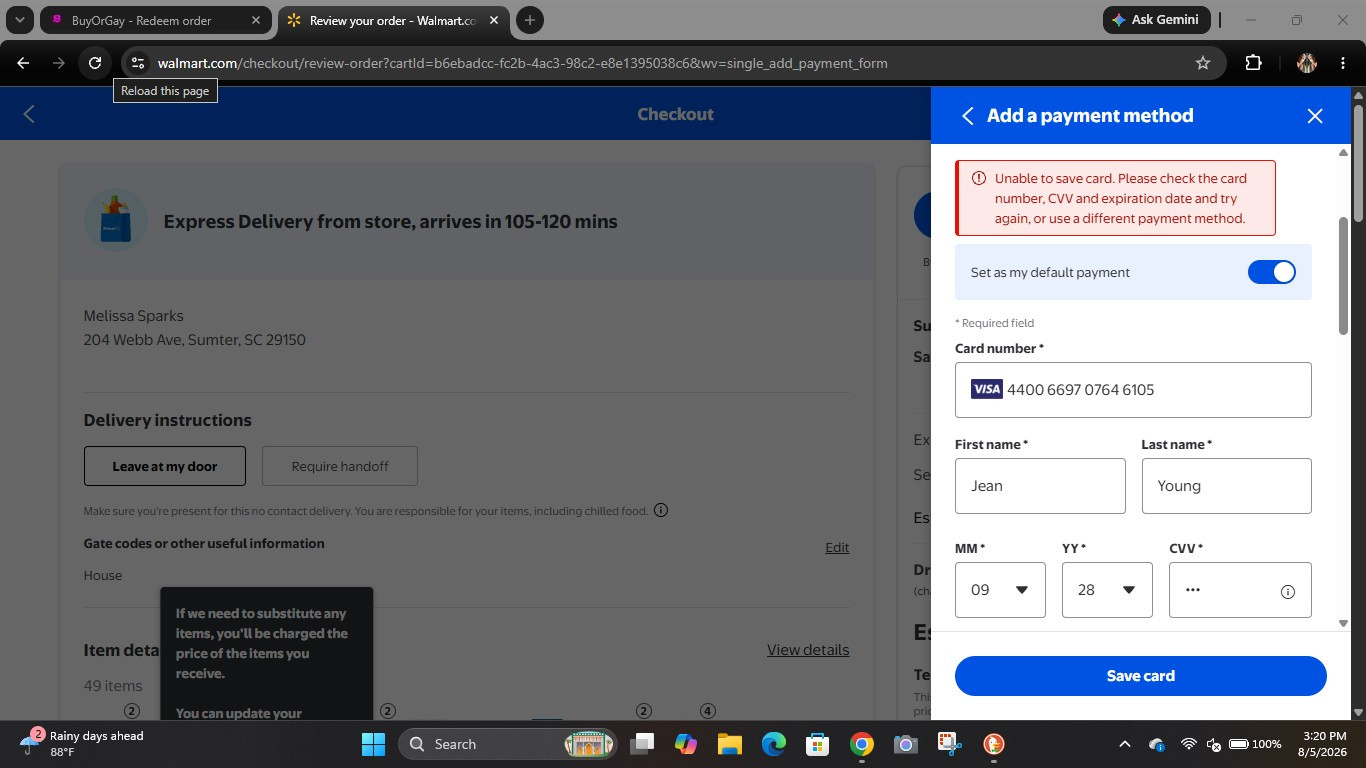This screenshot has height=768, width=1366.
Task: Open the network Wi-Fi tray icon
Action: pos(1189,744)
